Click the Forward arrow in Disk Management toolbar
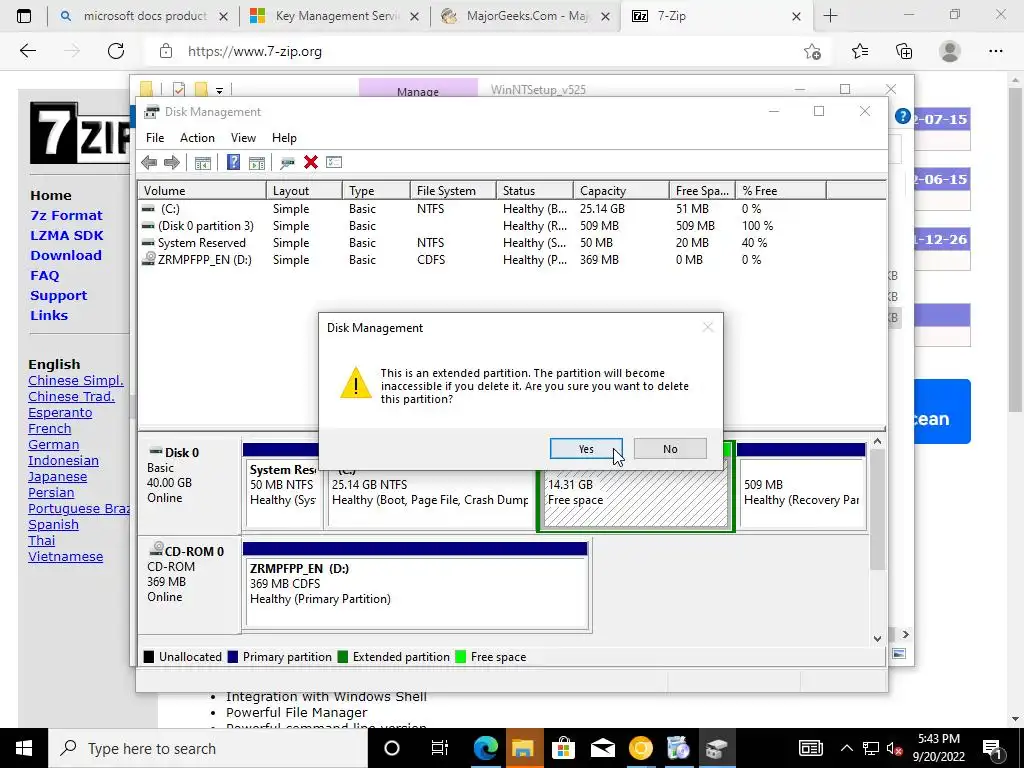 coord(172,163)
